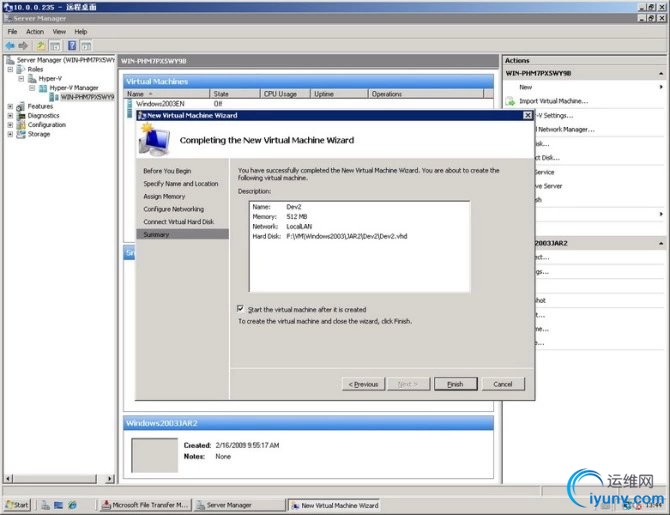Select the Summary wizard step
Viewport: 670px width, 515px height.
(182, 234)
